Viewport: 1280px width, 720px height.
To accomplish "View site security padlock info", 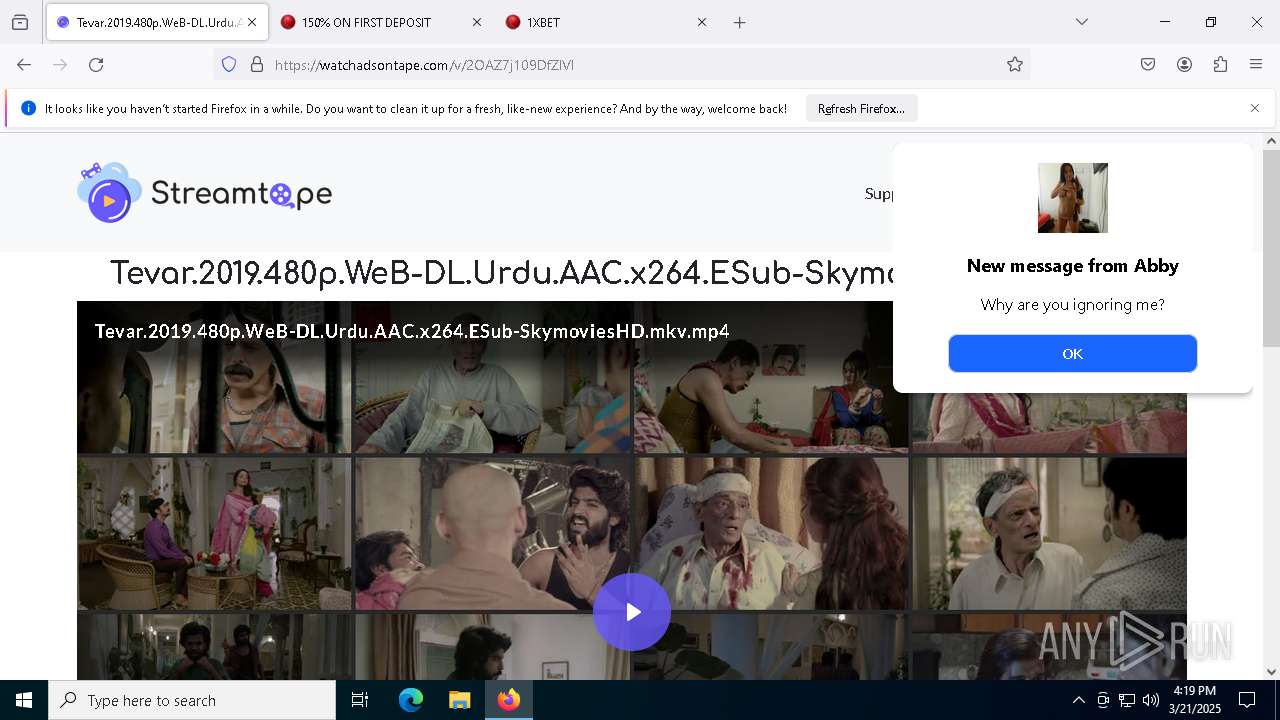I will pos(257,65).
